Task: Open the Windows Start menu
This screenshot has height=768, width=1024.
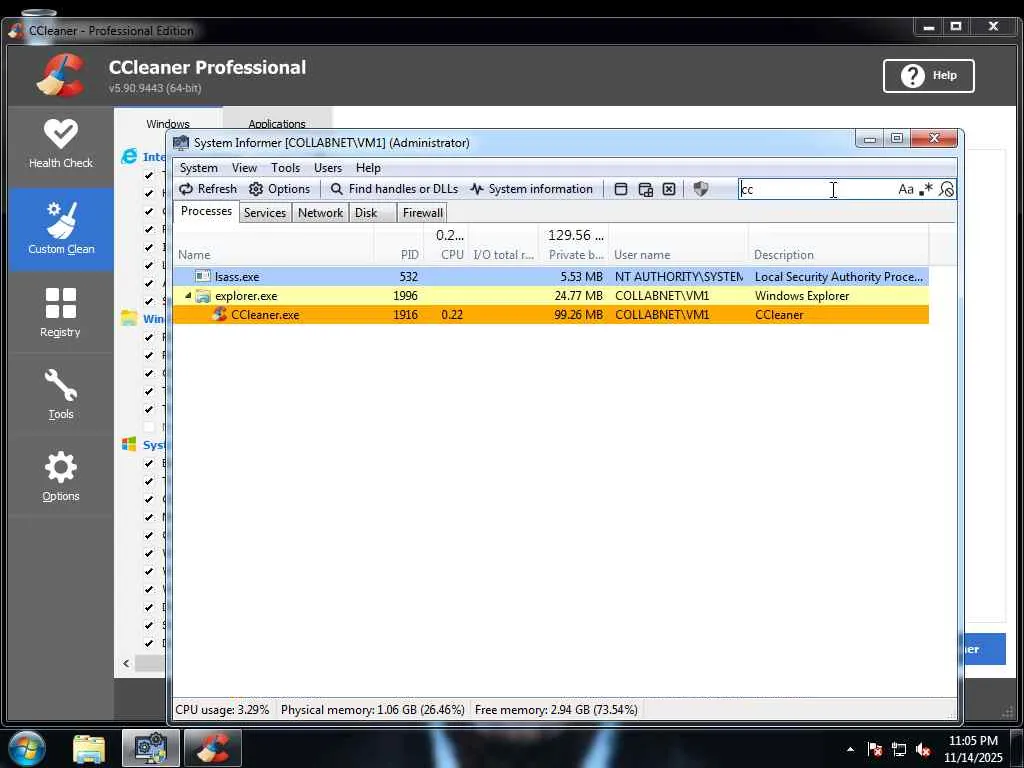Action: coord(26,748)
